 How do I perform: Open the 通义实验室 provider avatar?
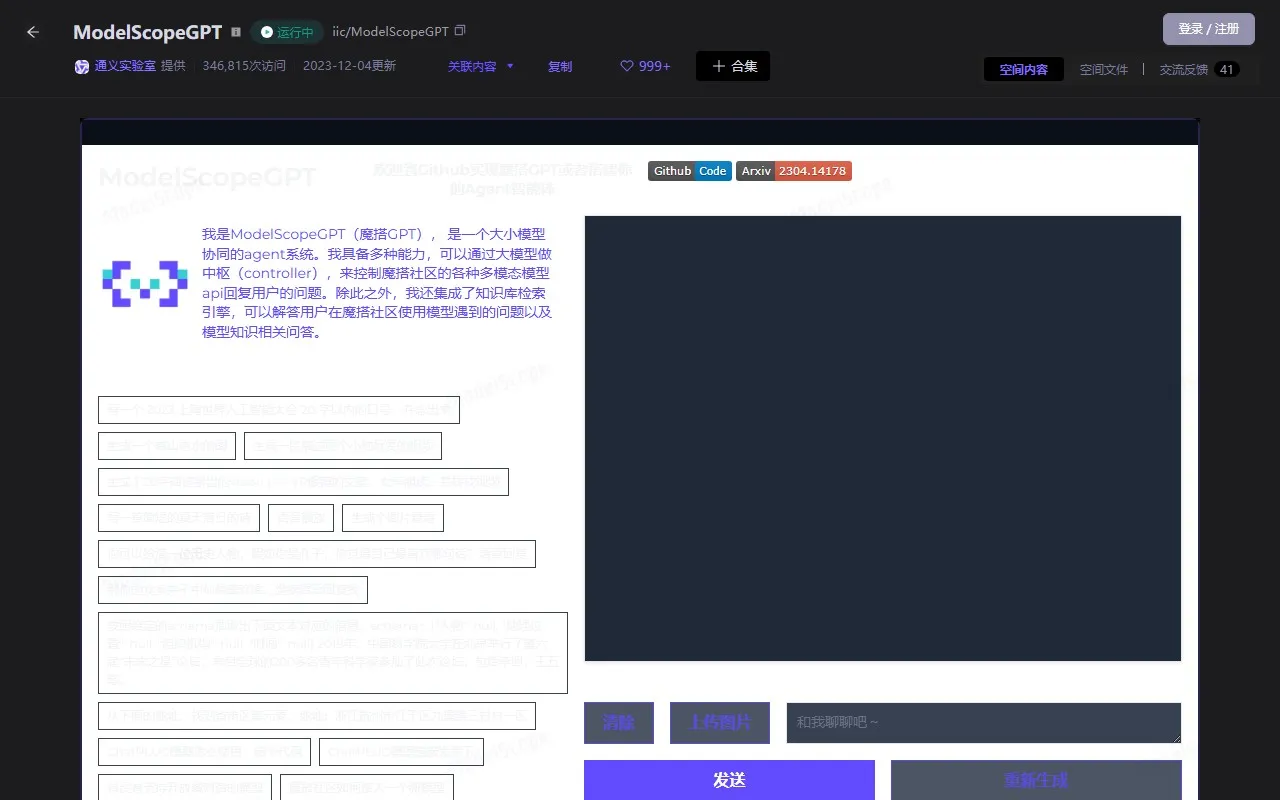(81, 67)
